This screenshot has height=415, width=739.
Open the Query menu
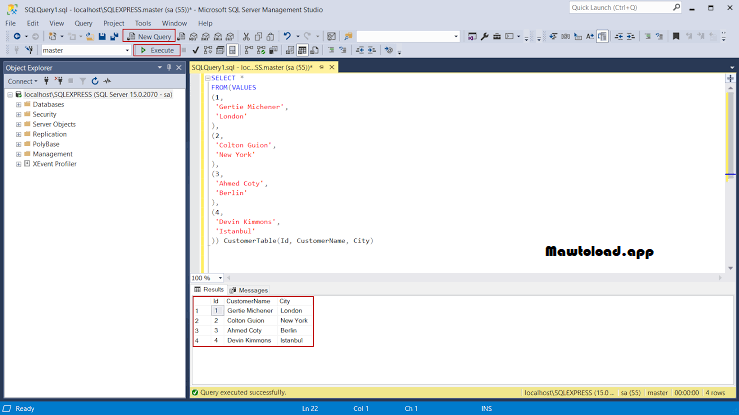tap(83, 23)
